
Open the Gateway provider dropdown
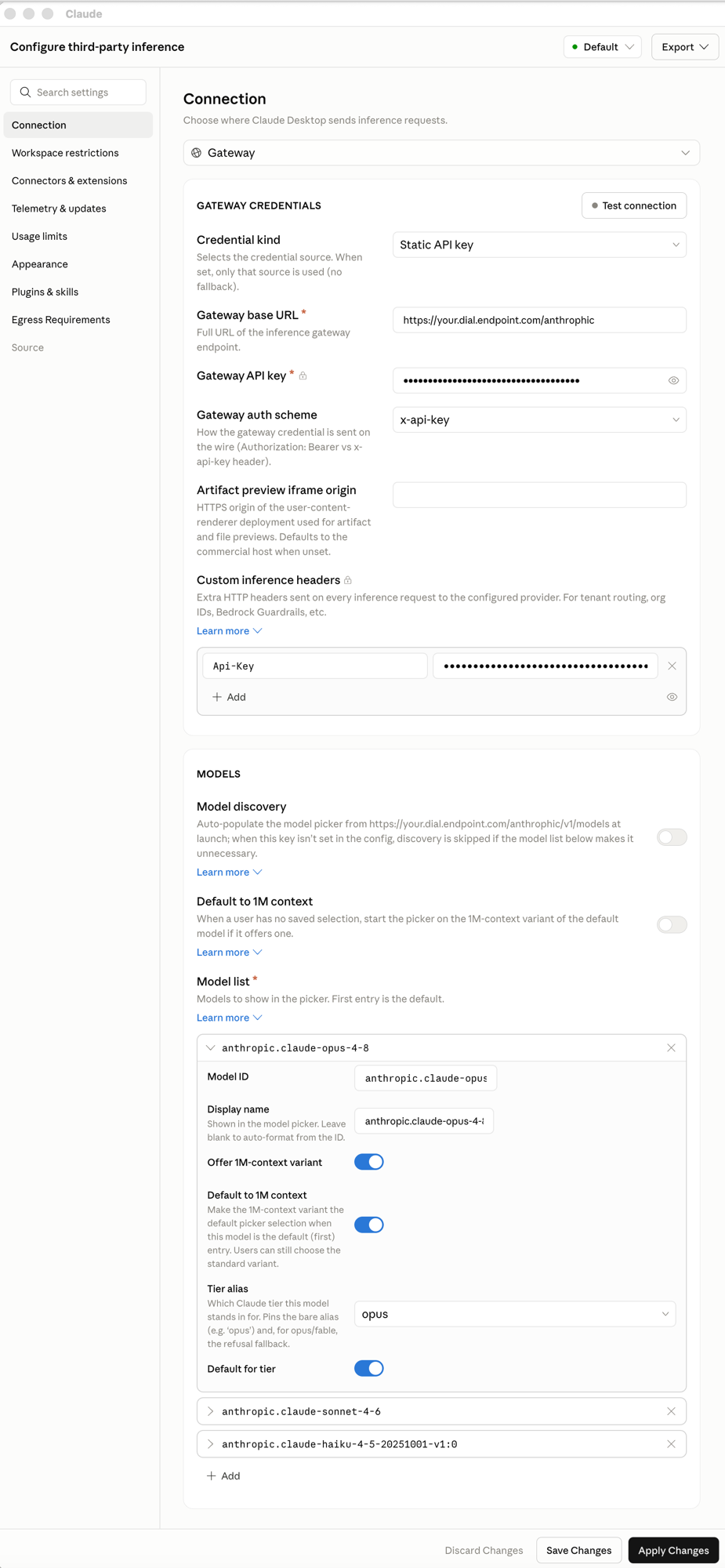coord(441,153)
